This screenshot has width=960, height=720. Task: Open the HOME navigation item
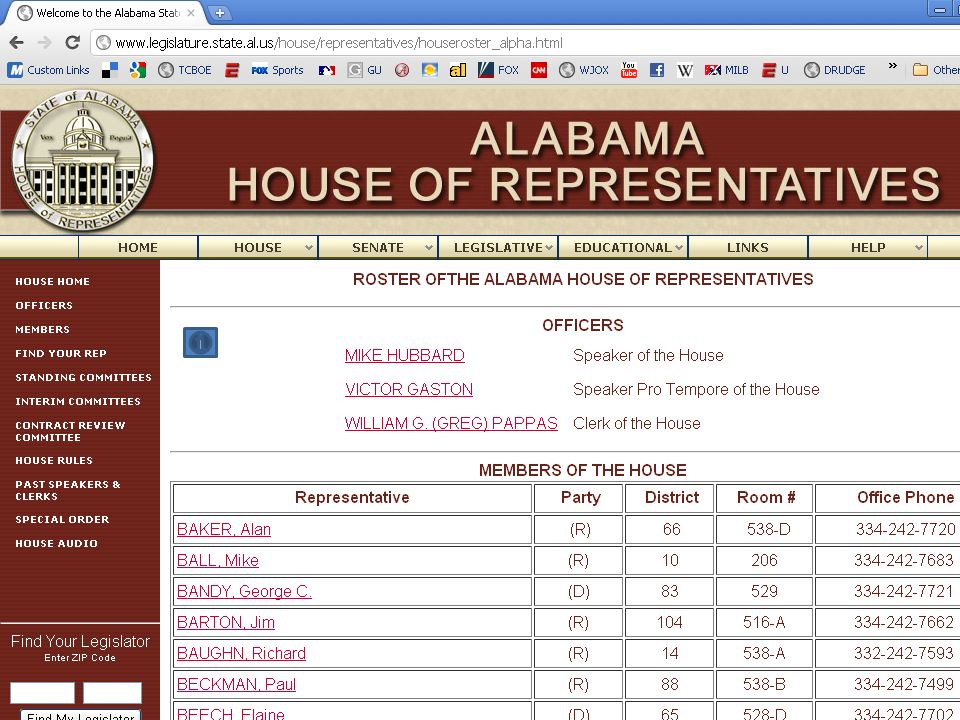coord(138,247)
